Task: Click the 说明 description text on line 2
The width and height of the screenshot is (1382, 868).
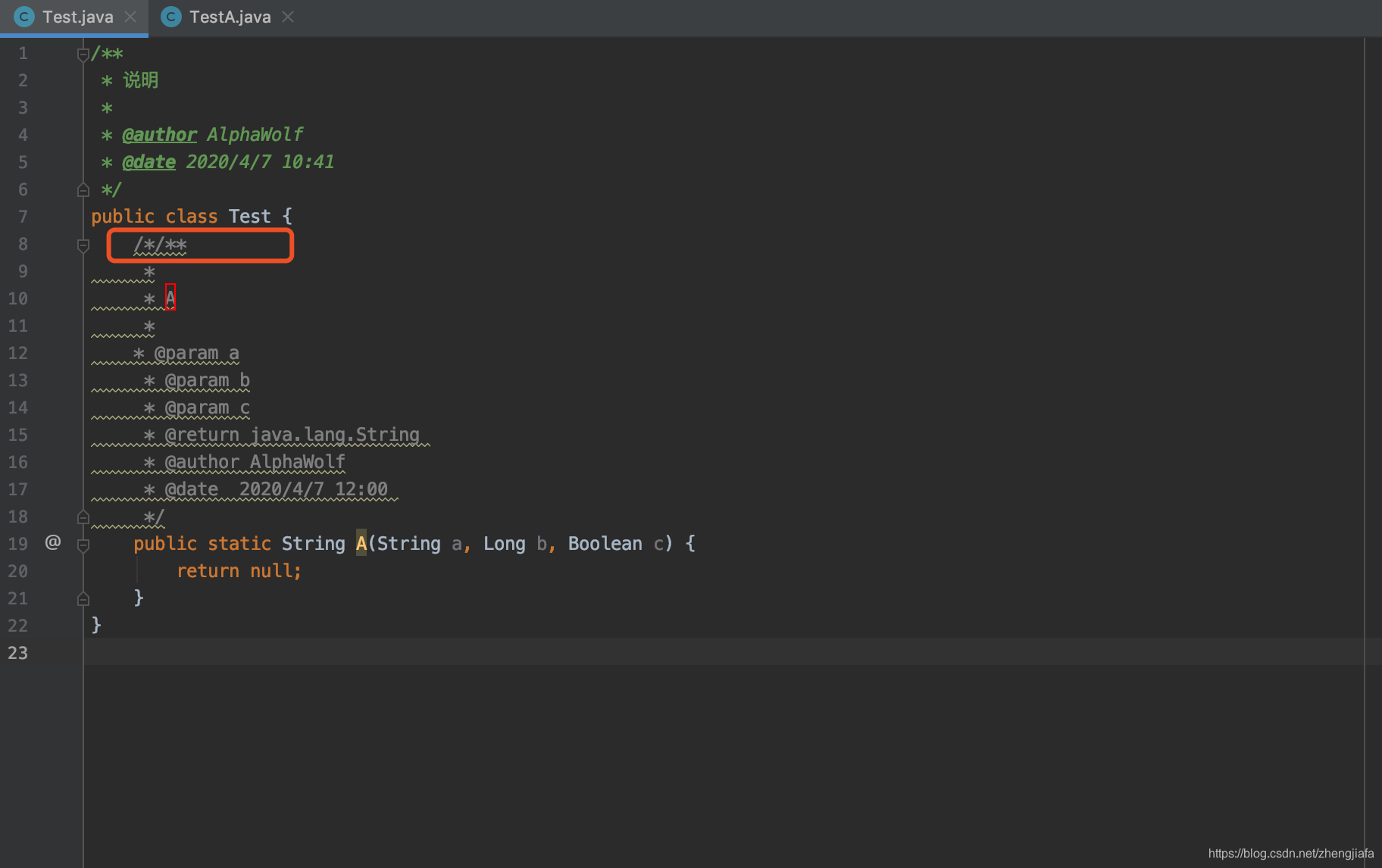Action: (140, 80)
